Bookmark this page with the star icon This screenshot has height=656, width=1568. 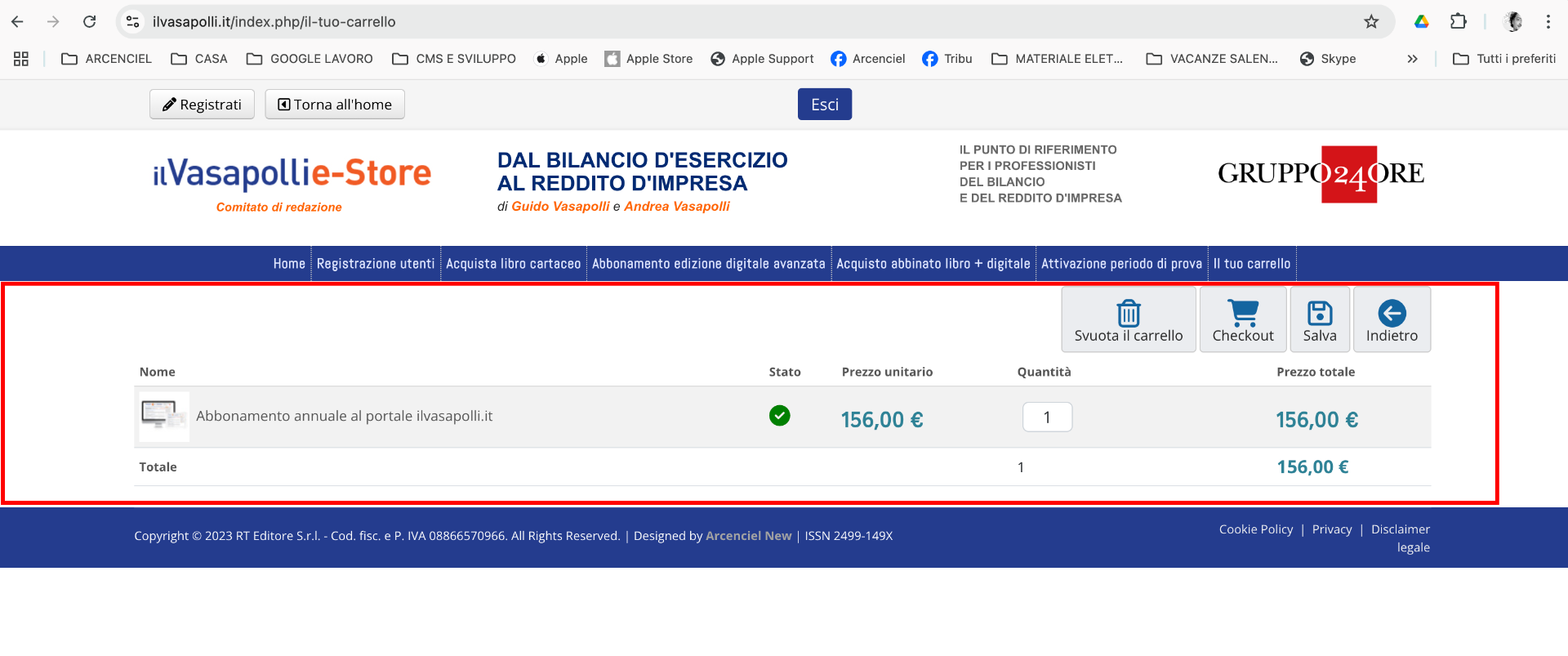coord(1371,22)
